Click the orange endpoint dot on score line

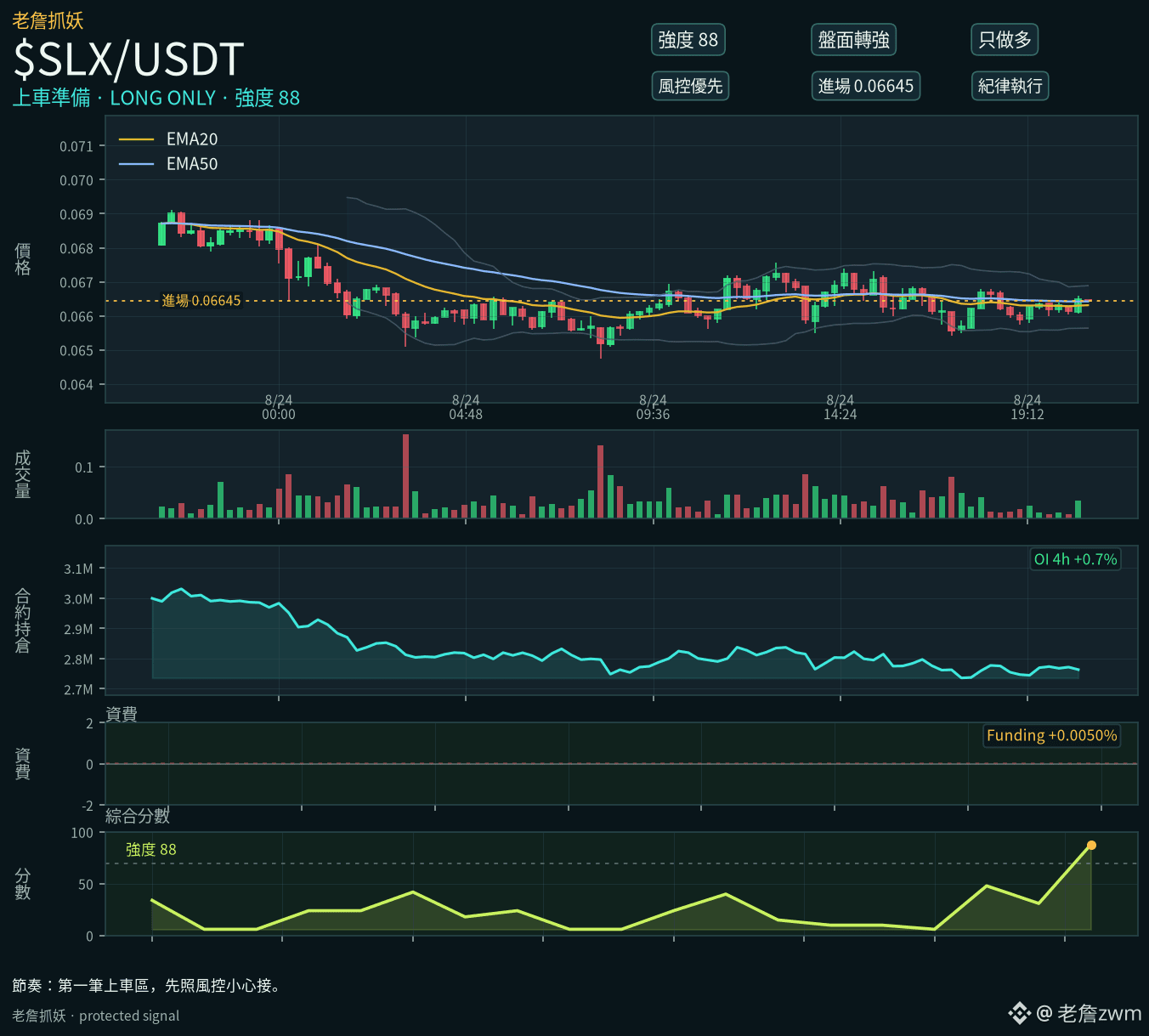(1091, 846)
